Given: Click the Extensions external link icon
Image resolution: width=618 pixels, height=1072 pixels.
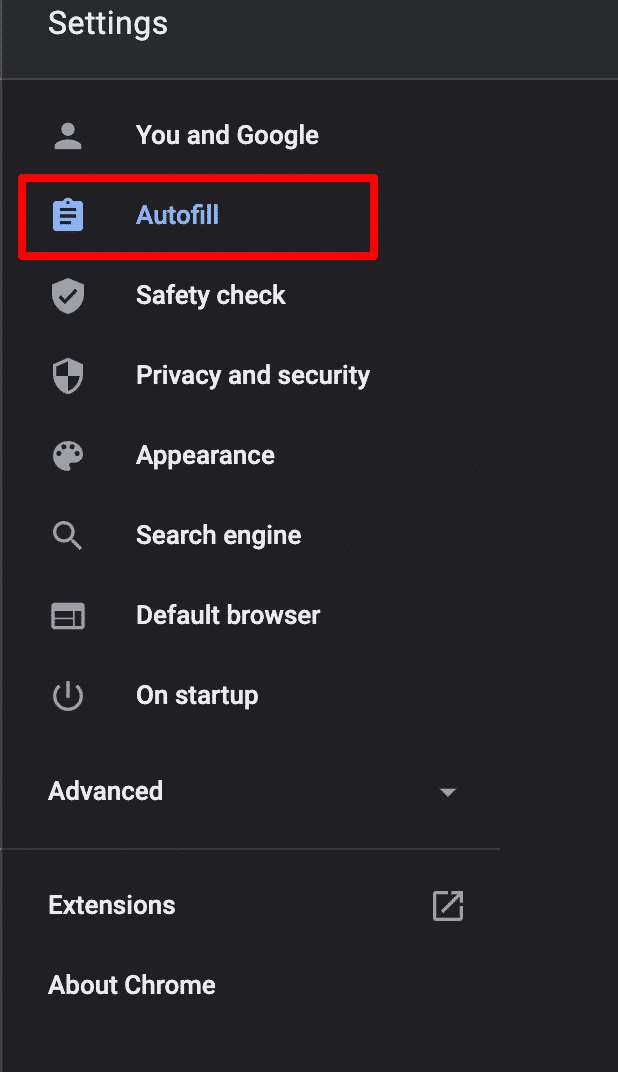Looking at the screenshot, I should tap(448, 906).
